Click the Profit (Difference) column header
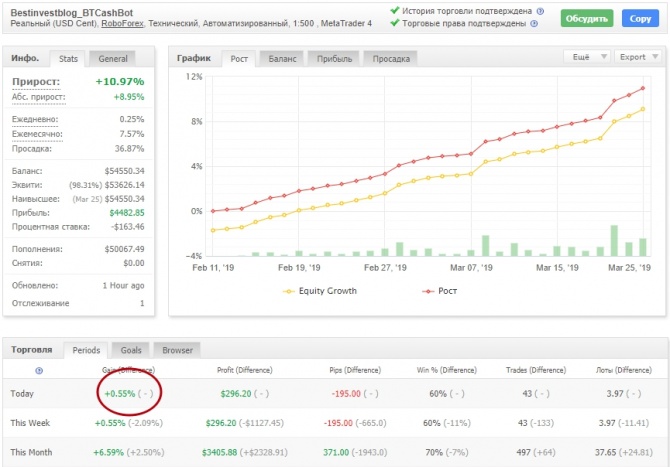 point(244,370)
